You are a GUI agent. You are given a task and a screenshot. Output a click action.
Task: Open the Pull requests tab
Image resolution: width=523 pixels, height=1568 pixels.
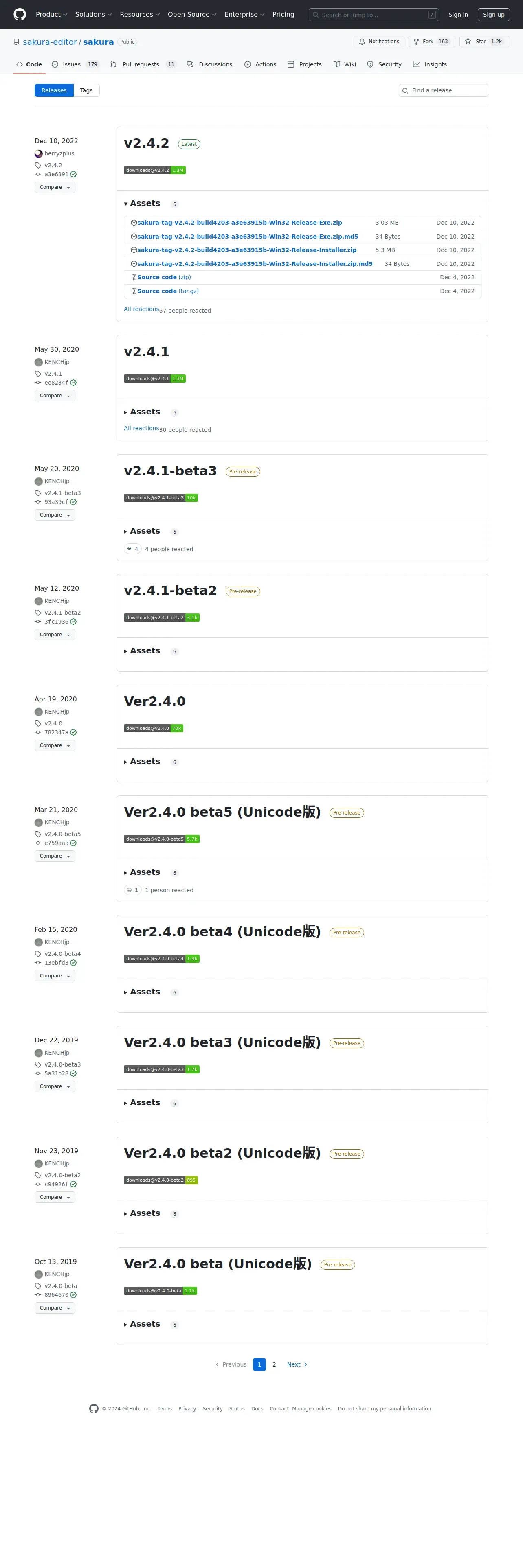click(x=143, y=65)
